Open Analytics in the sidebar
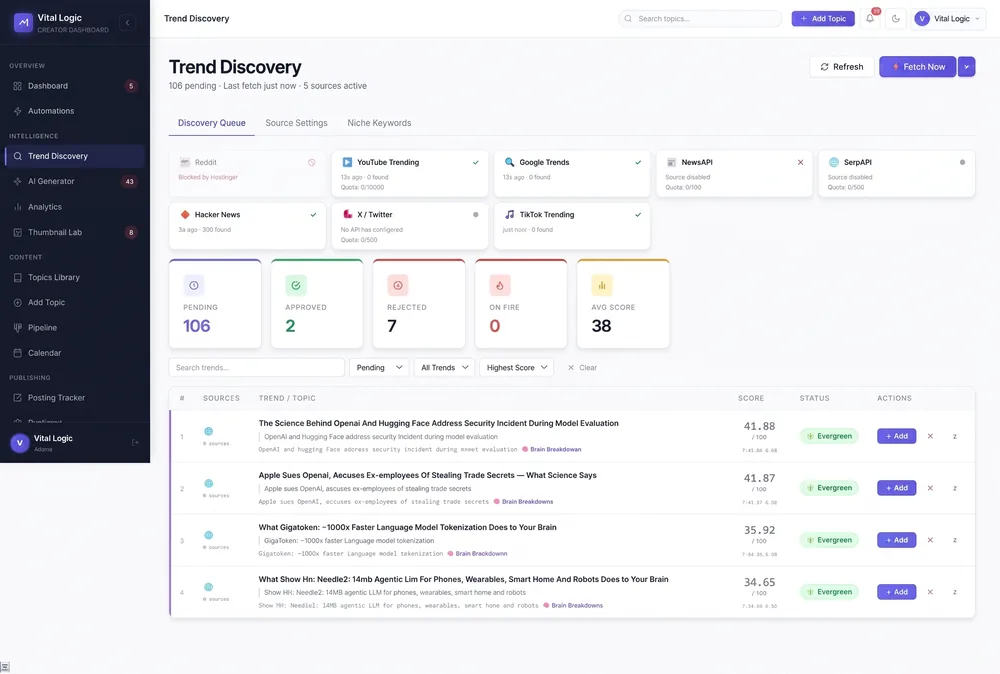 click(75, 207)
